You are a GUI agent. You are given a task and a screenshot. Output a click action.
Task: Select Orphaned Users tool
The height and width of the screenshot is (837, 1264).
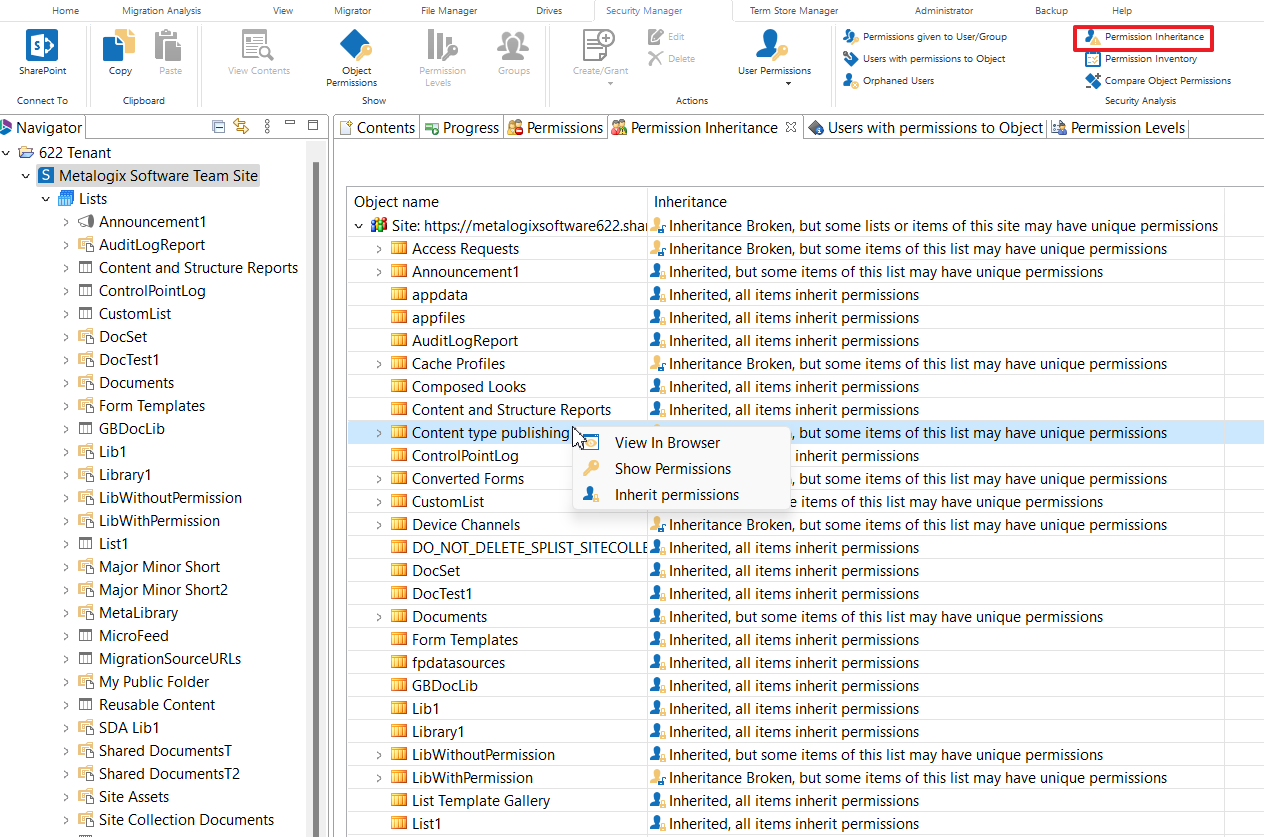tap(898, 81)
